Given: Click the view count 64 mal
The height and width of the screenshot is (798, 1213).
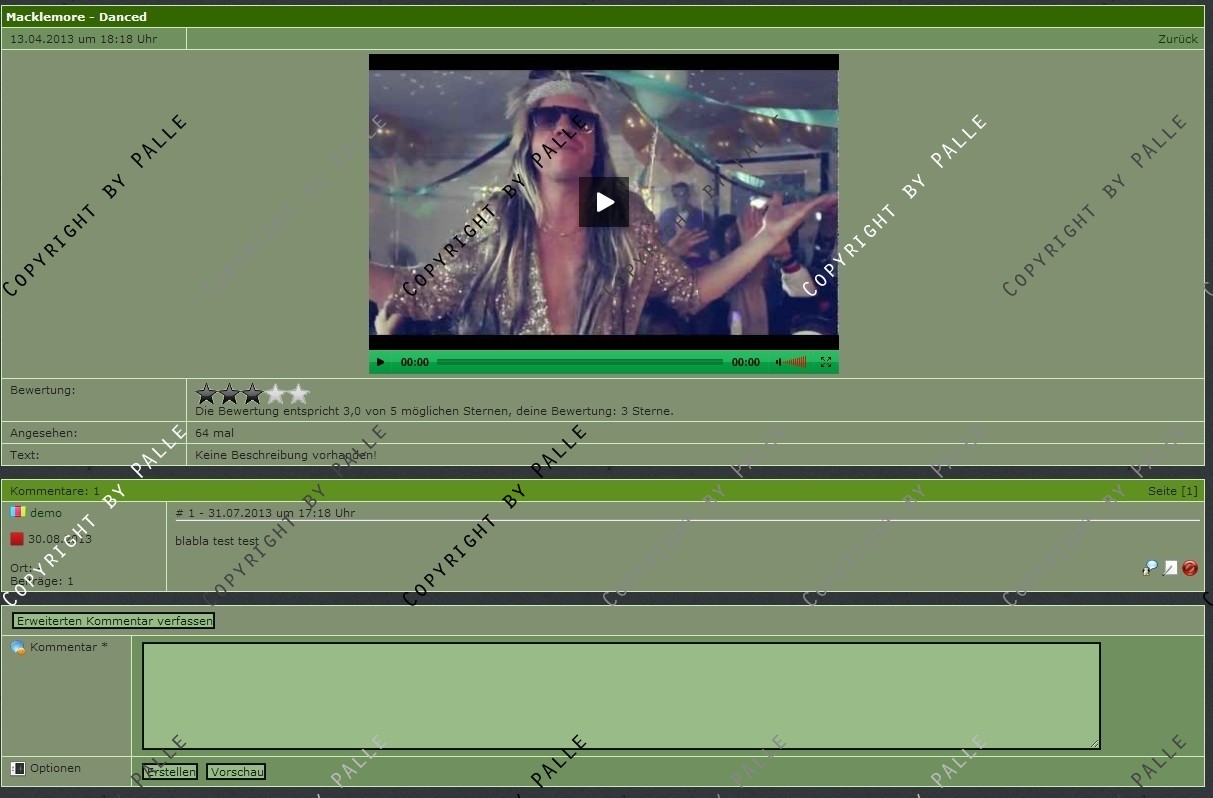Looking at the screenshot, I should point(215,433).
